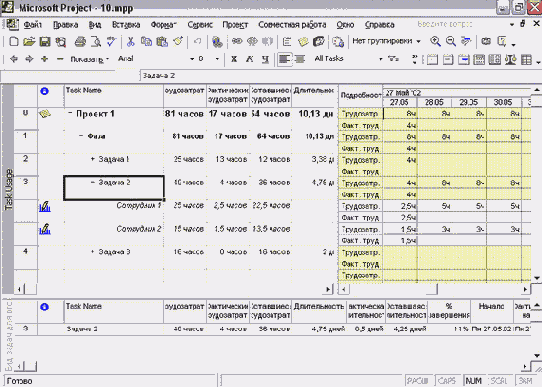Screen dimensions: 542x387
Task: Click the 28.05 date column header
Action: pos(434,102)
